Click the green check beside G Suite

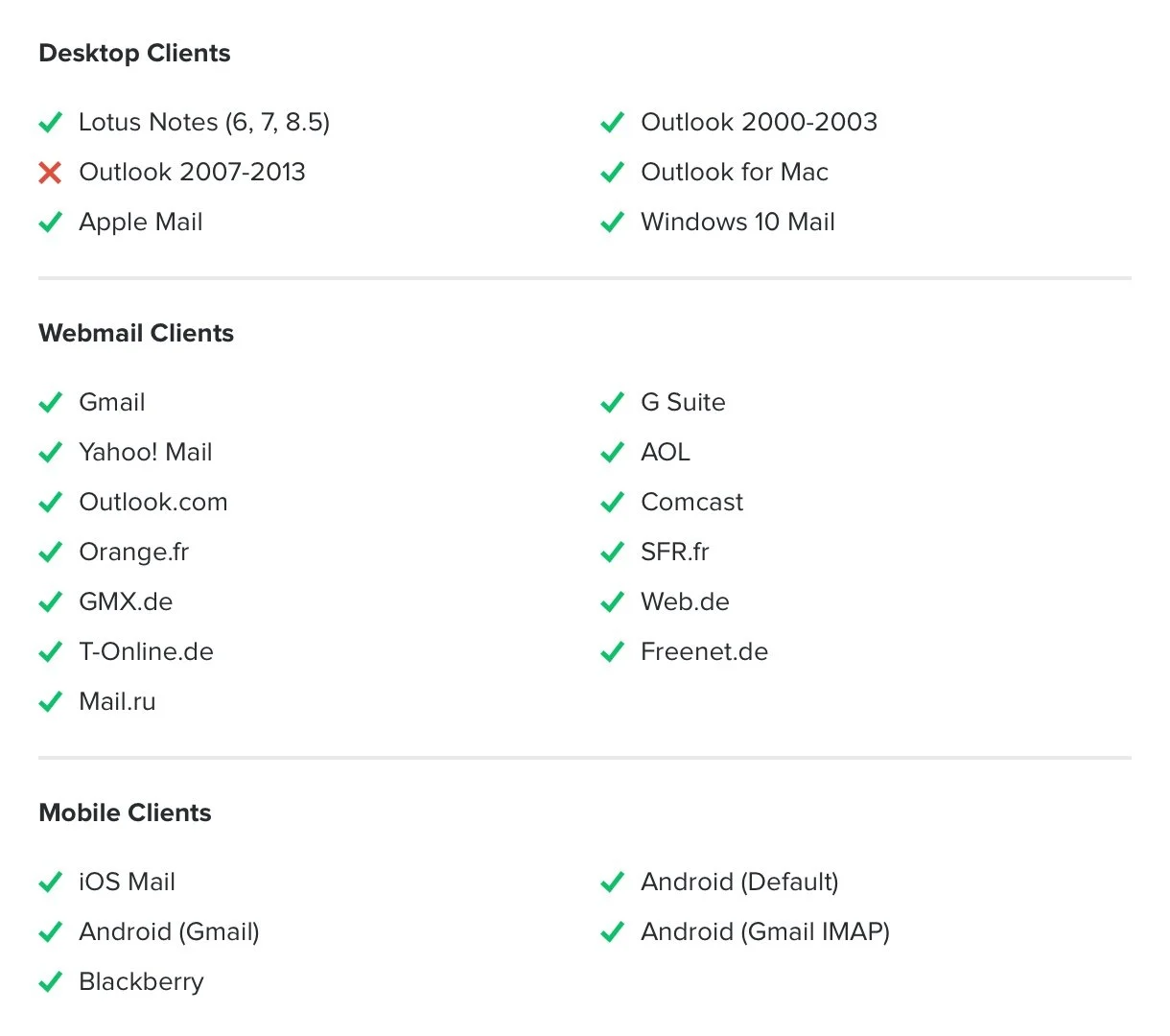(612, 403)
